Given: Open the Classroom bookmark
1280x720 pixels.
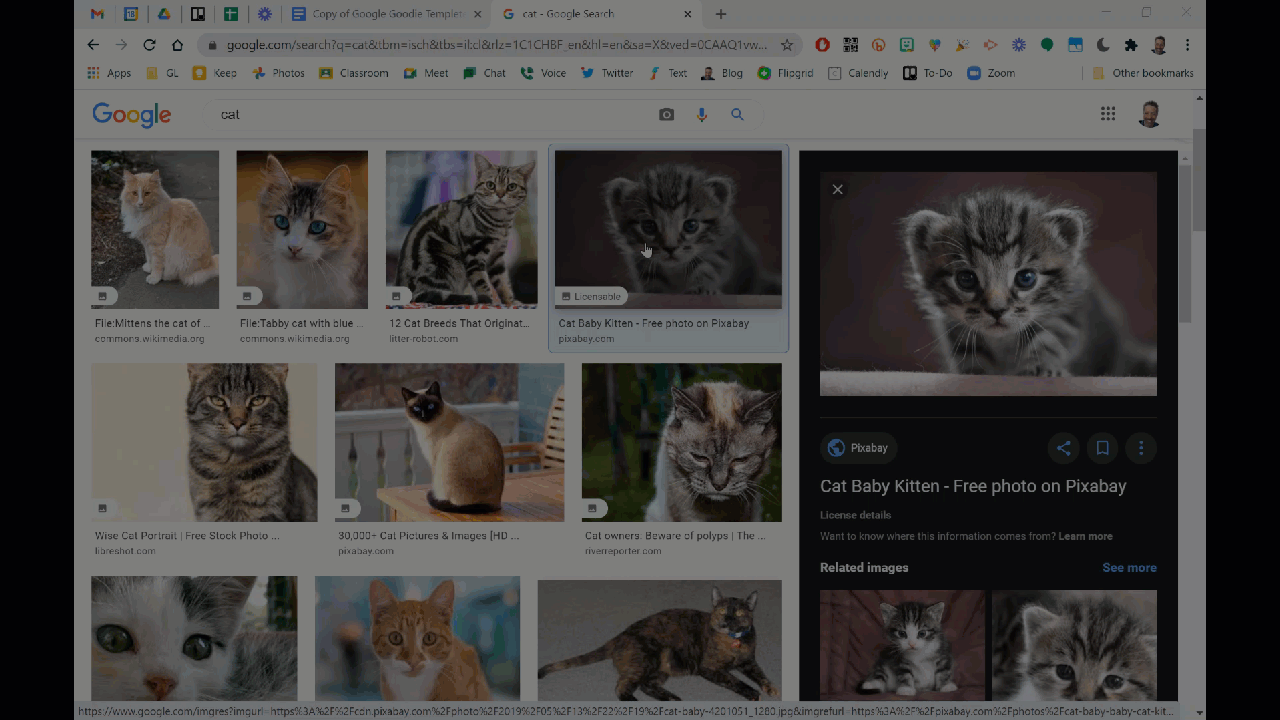Looking at the screenshot, I should click(x=354, y=73).
